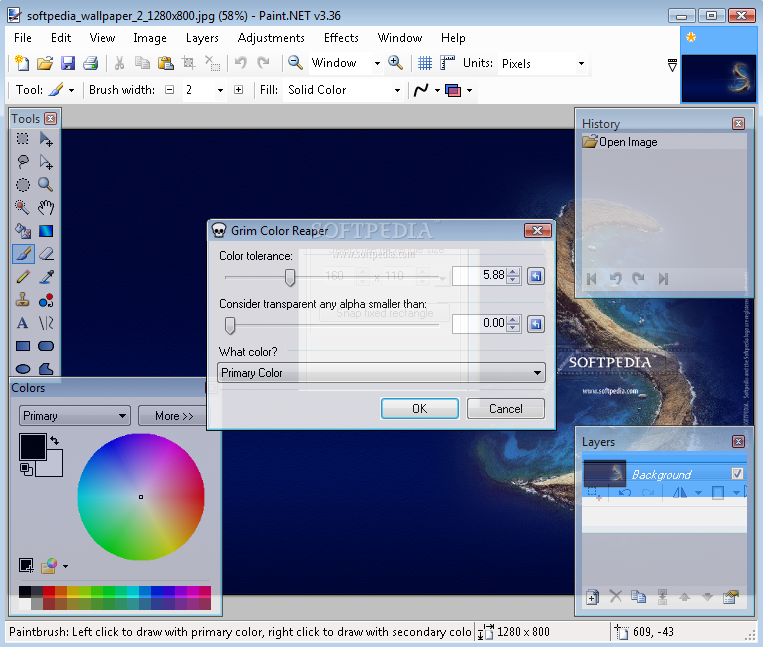The image size is (763, 647).
Task: Open the File menu
Action: coord(23,38)
